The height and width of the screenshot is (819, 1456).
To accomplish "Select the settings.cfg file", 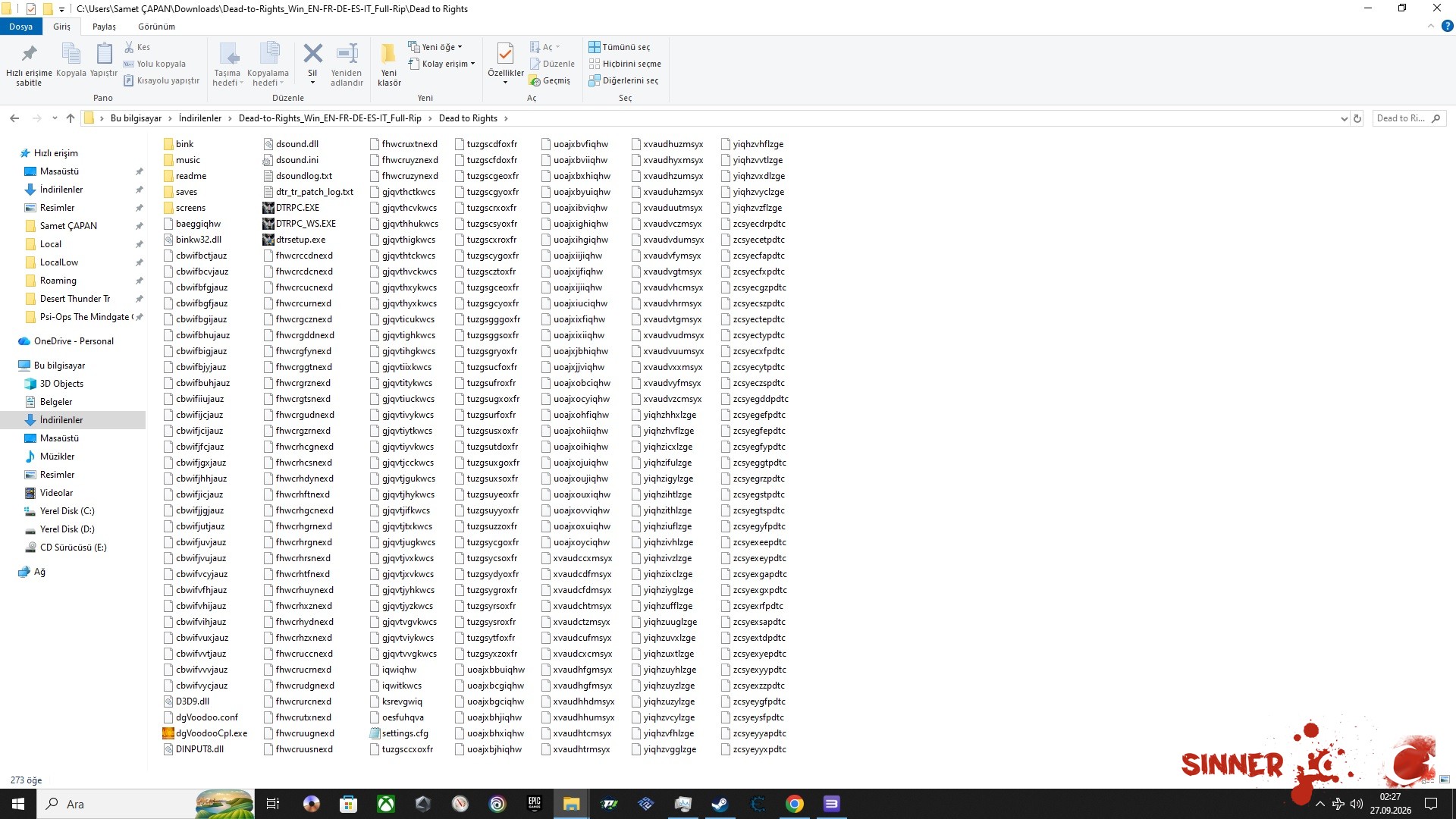I will click(399, 733).
